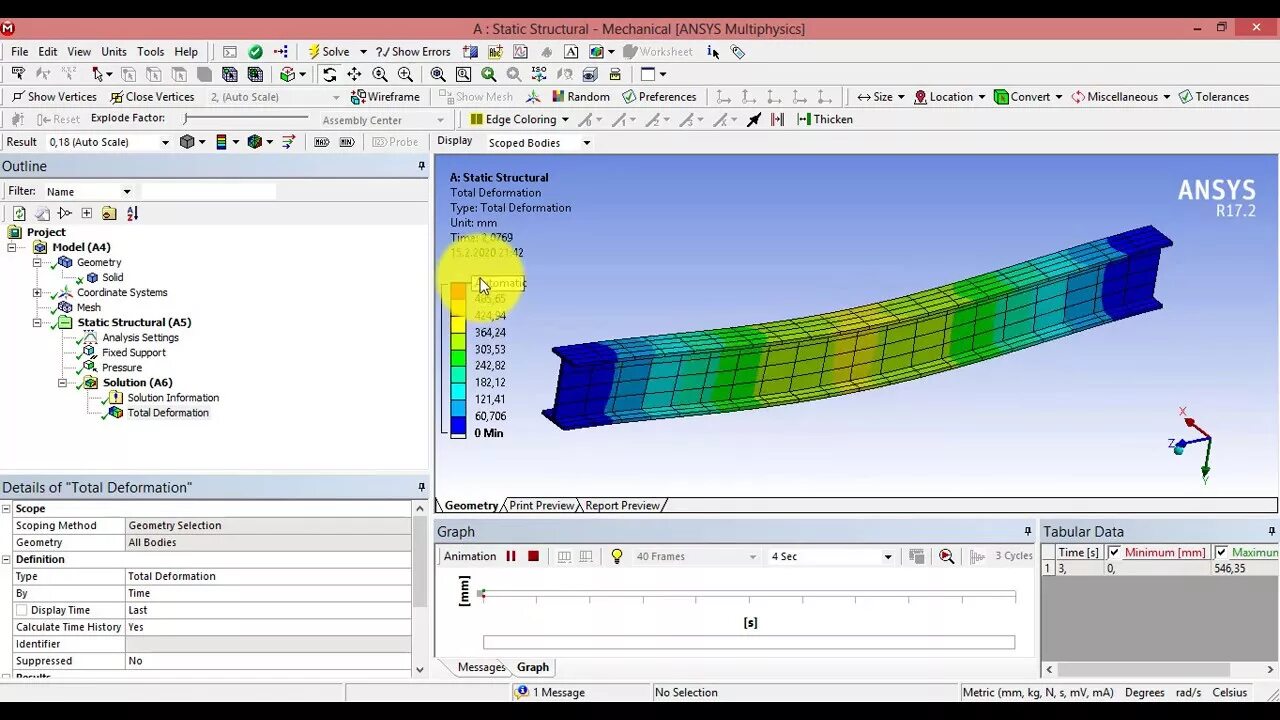Uncheck the Minimum [mm] column checkbox
Screen dimensions: 1280x720
pyautogui.click(x=1114, y=552)
